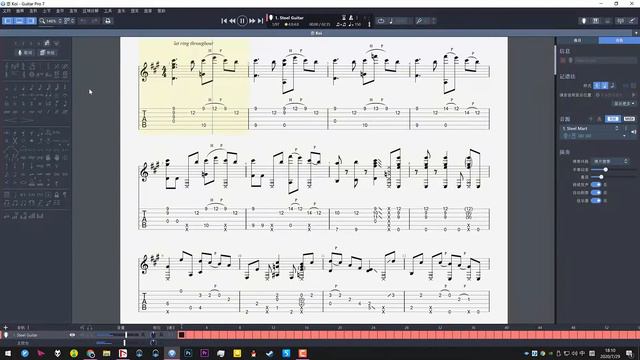The width and height of the screenshot is (640, 360).
Task: Adjust the second Interpretation slider handle
Action: tap(602, 177)
